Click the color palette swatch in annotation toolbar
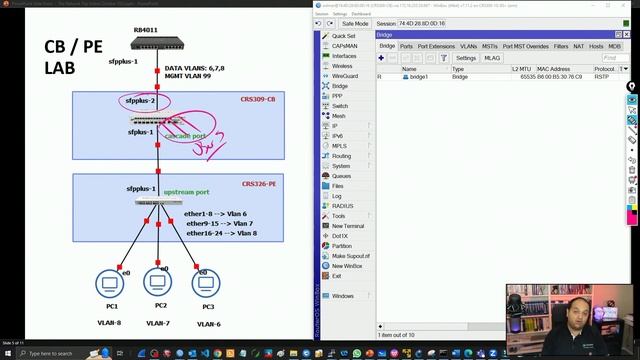Image resolution: width=640 pixels, height=360 pixels. point(632,215)
